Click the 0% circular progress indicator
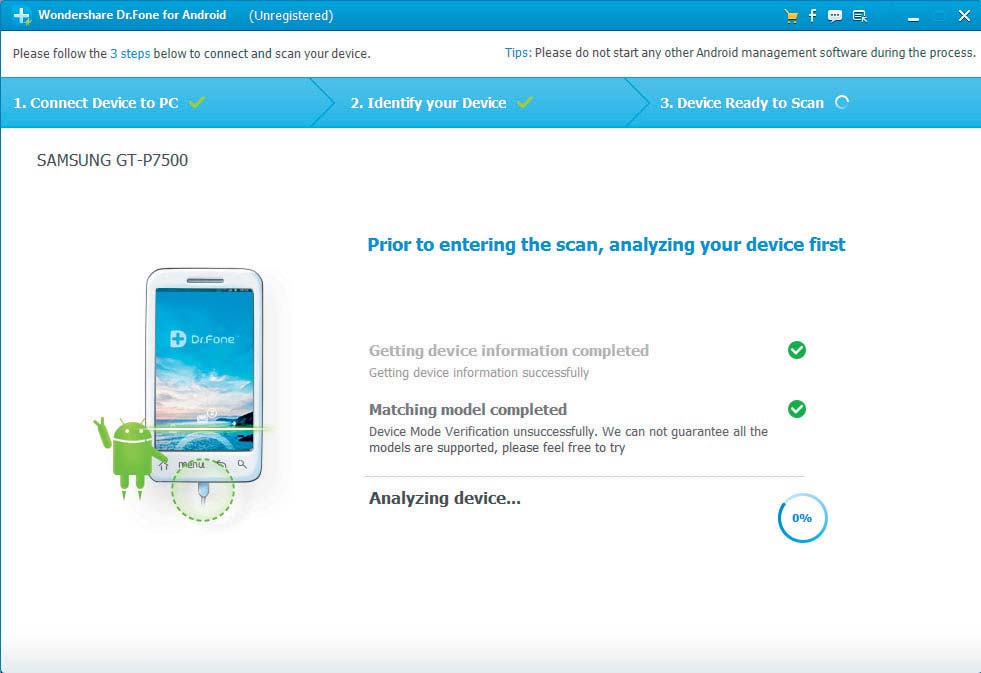Screen dimensions: 981x673 pos(802,518)
